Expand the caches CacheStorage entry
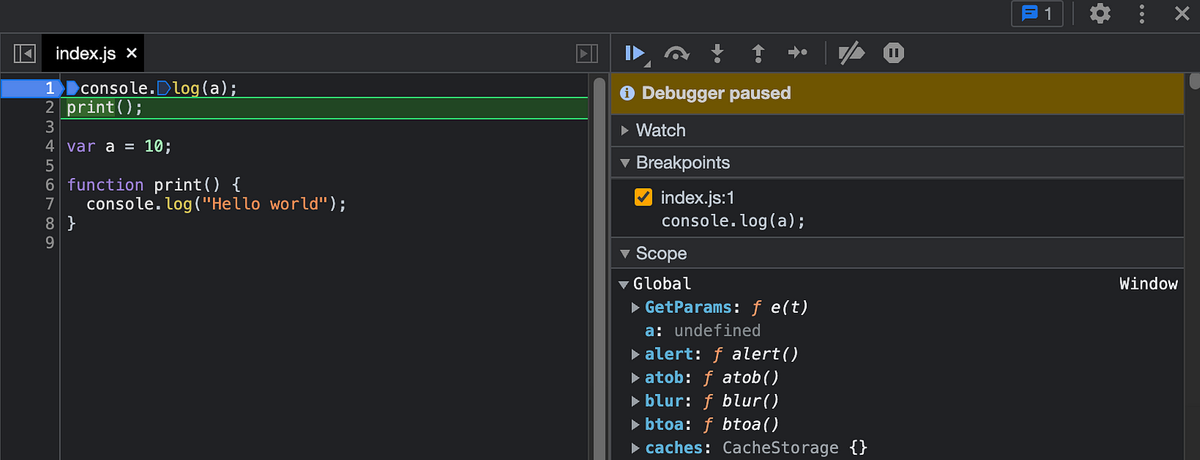1200x460 pixels. tap(636, 448)
